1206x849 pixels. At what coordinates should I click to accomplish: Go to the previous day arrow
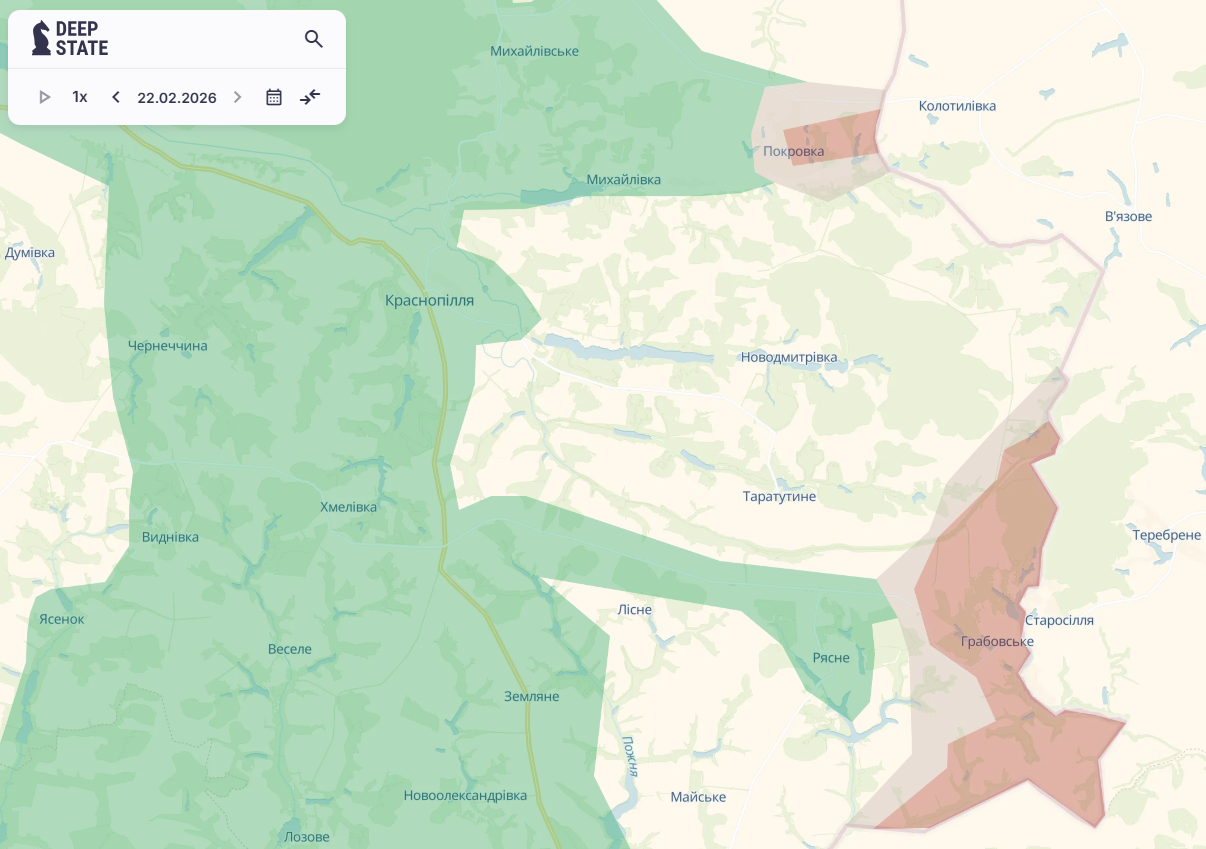point(116,97)
